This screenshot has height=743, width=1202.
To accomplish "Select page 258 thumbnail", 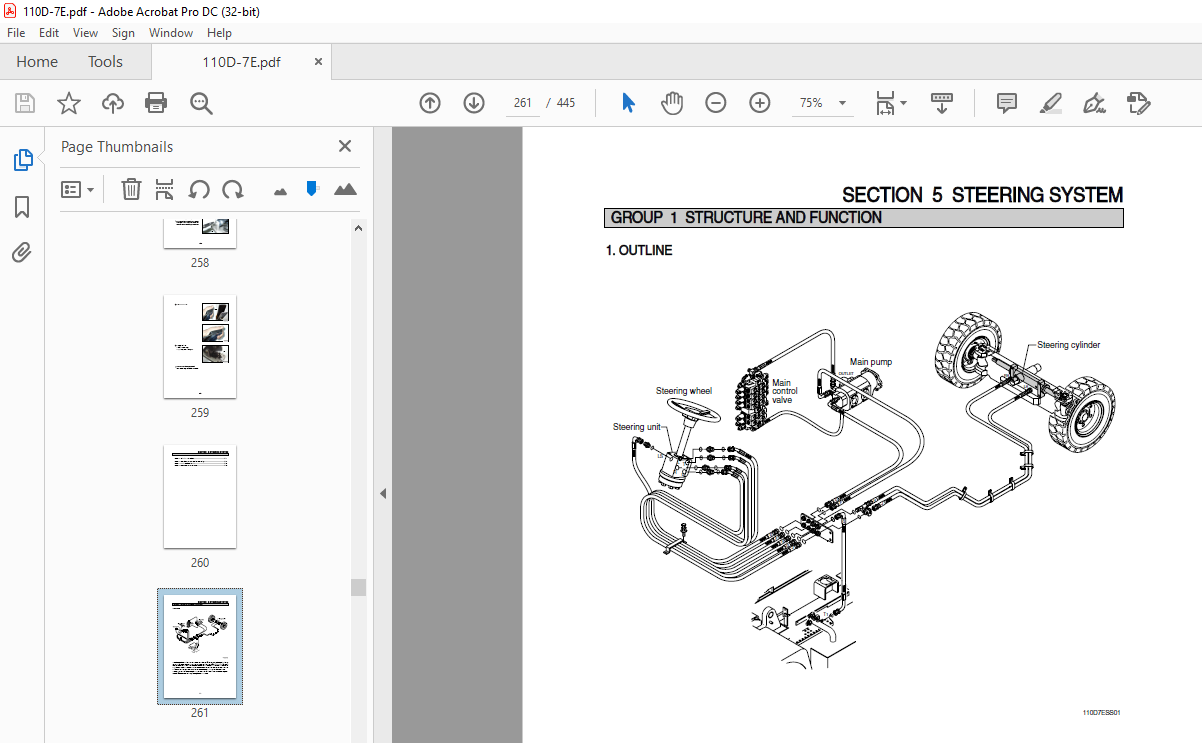I will (200, 232).
